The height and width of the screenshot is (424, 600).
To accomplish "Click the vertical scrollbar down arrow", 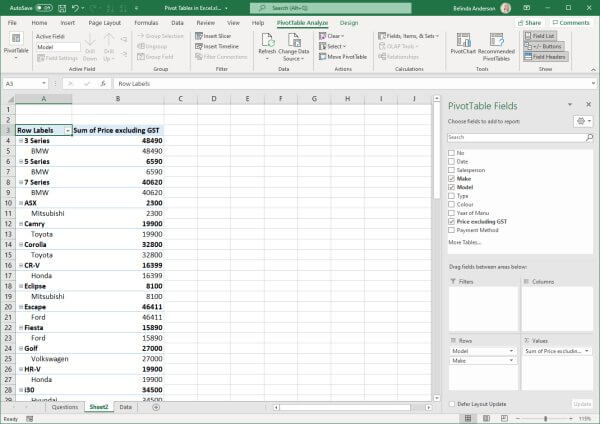I will [x=437, y=398].
